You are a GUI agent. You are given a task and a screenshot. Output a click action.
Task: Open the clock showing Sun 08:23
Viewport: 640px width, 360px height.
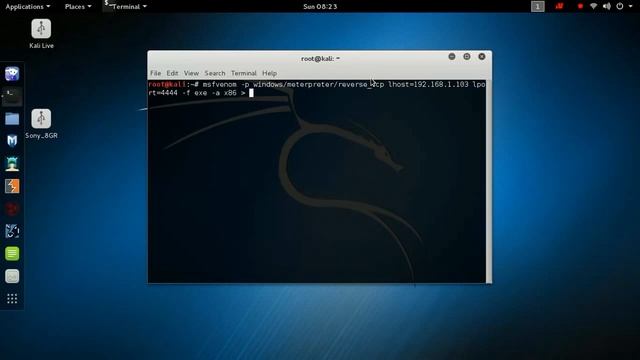click(x=320, y=7)
